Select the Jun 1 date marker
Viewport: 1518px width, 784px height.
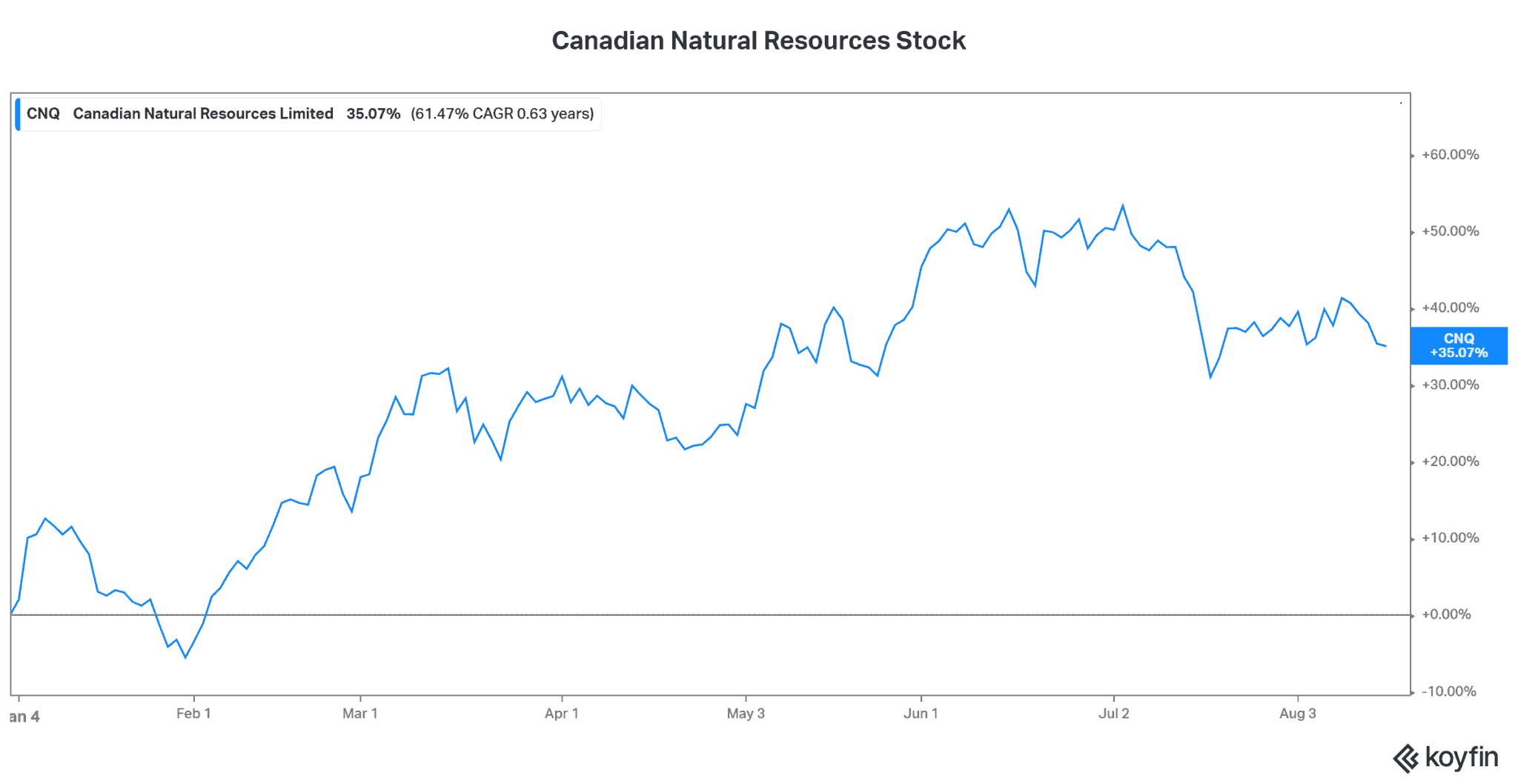tap(921, 714)
